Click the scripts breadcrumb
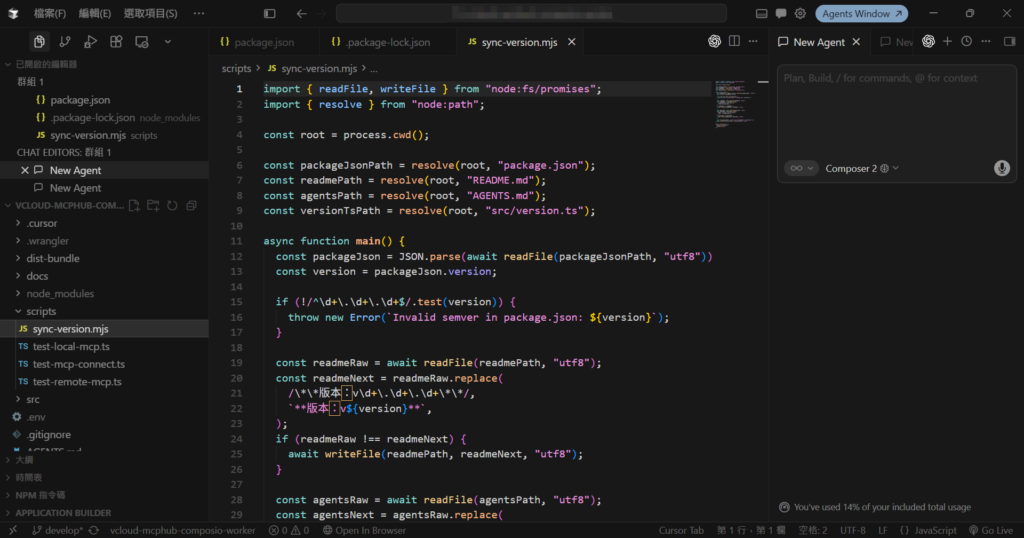Viewport: 1024px width, 538px height. tap(236, 69)
